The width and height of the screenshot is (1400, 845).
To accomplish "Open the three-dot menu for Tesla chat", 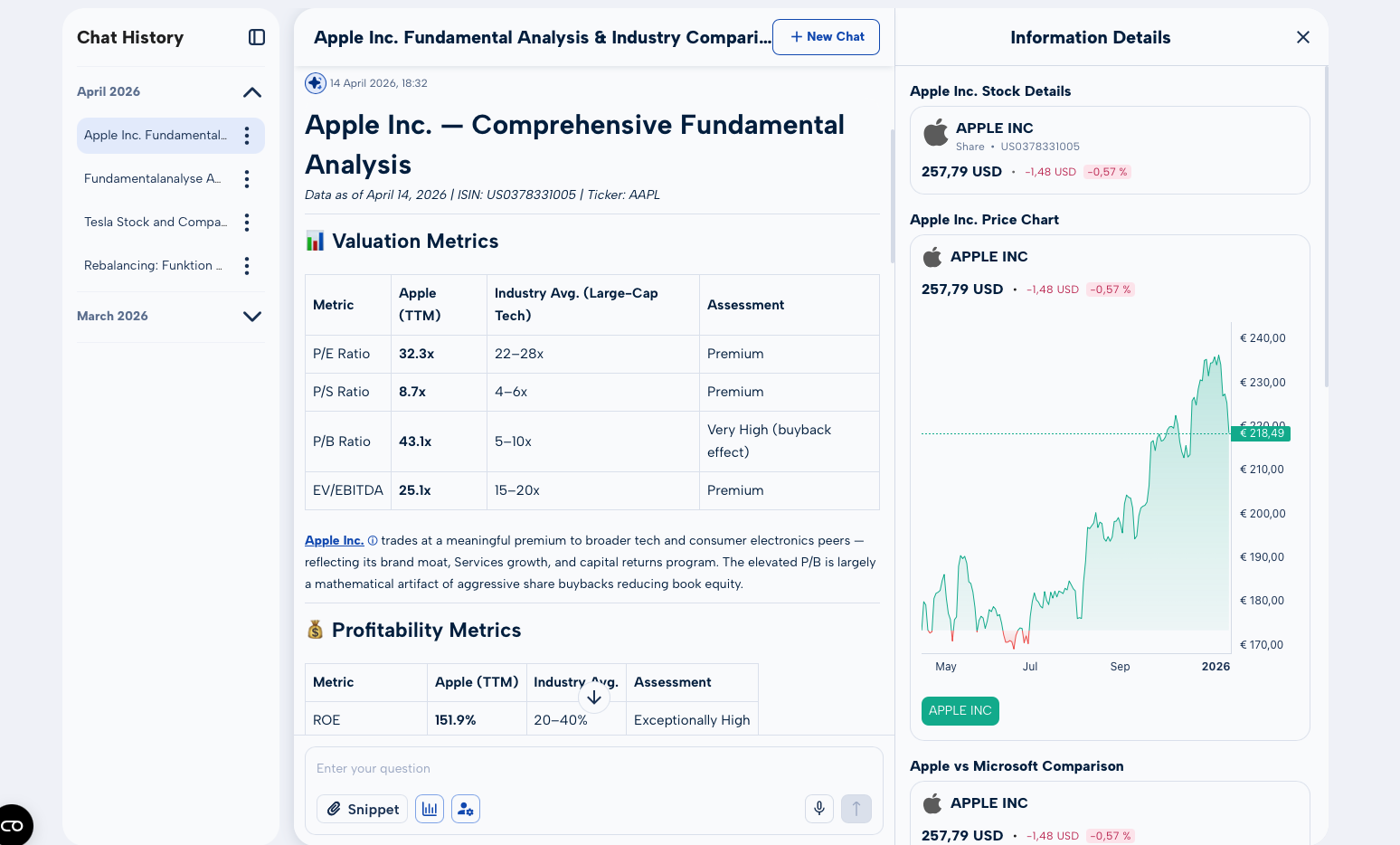I will 247,222.
